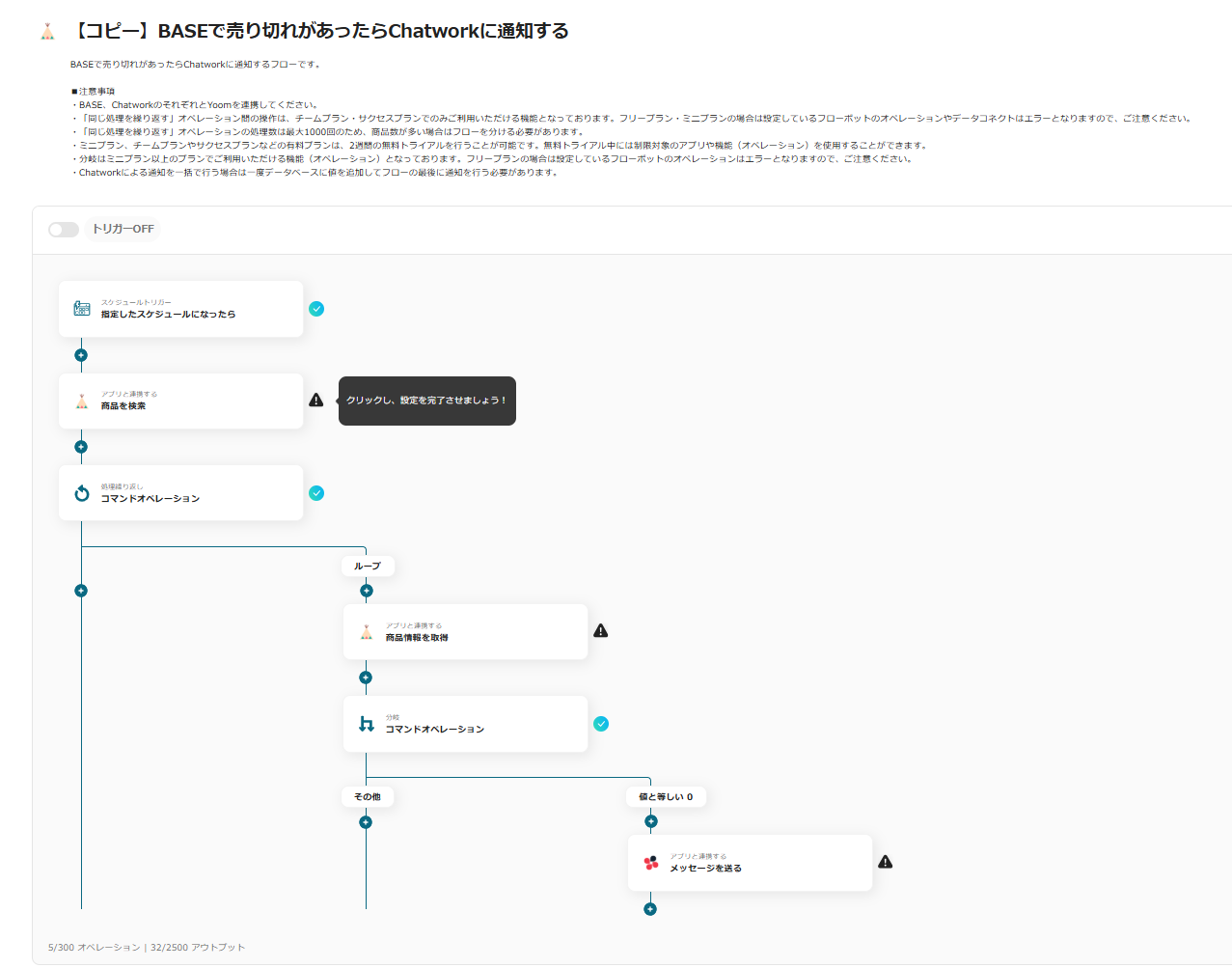Click the green check beside schedule trigger
This screenshot has width=1232, height=968.
point(316,309)
